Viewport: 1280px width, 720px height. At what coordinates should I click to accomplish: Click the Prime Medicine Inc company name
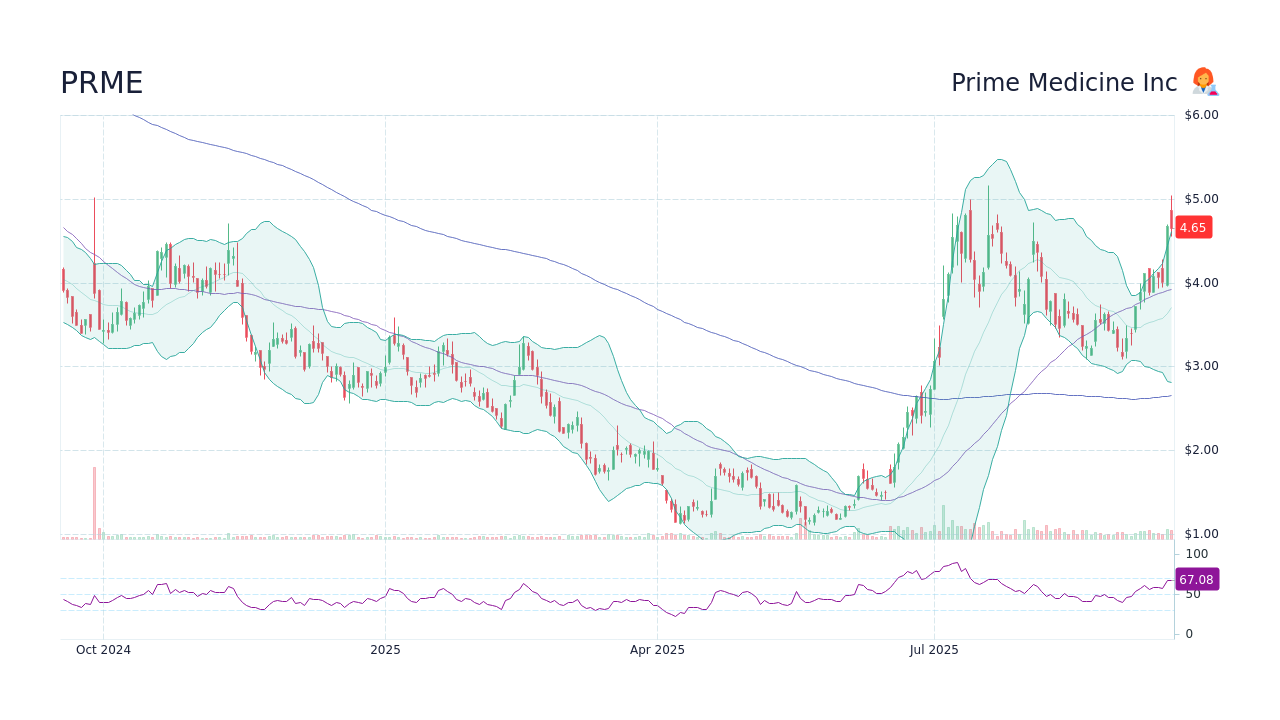coord(1063,82)
